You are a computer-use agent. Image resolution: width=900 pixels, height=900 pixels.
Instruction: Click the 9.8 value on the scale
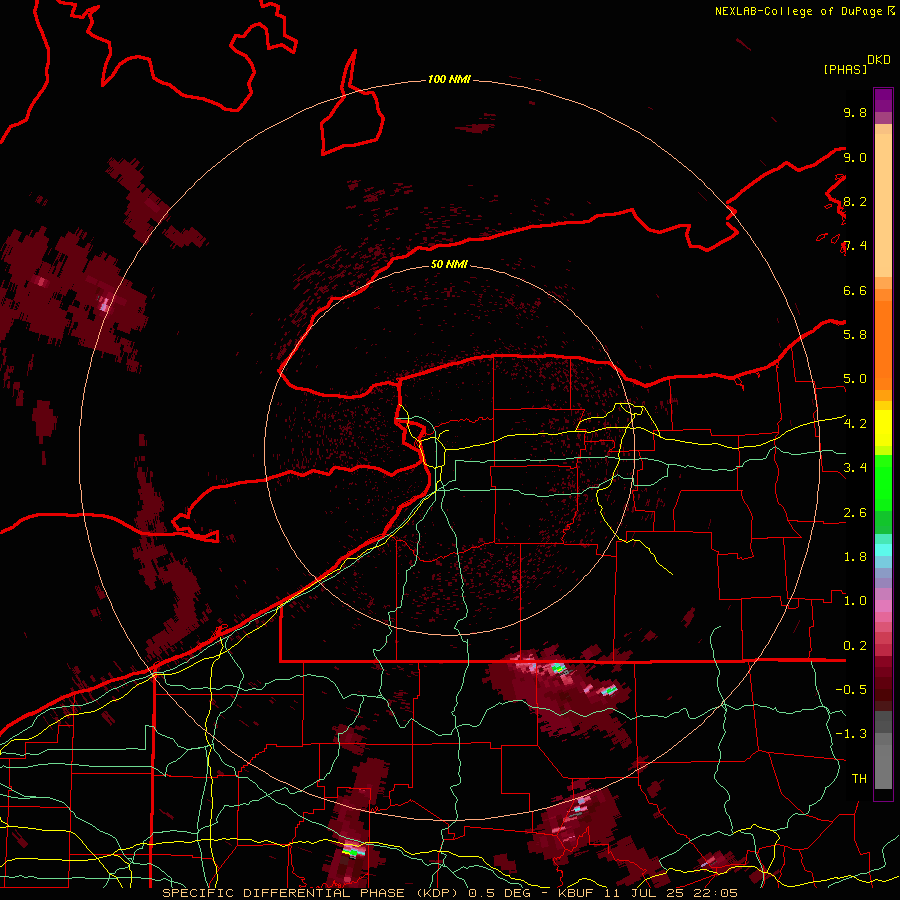855,112
